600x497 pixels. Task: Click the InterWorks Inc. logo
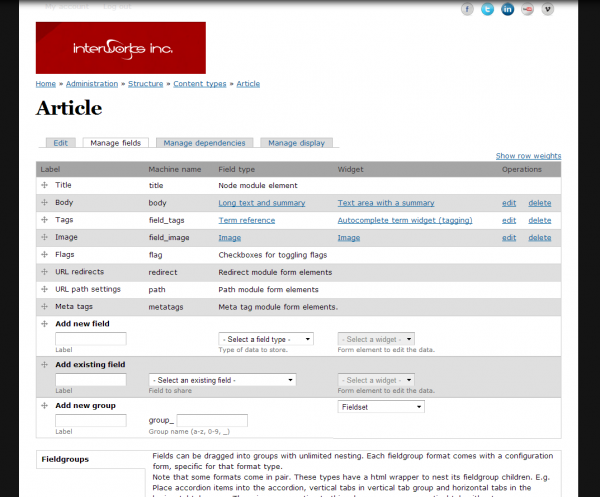tap(121, 48)
